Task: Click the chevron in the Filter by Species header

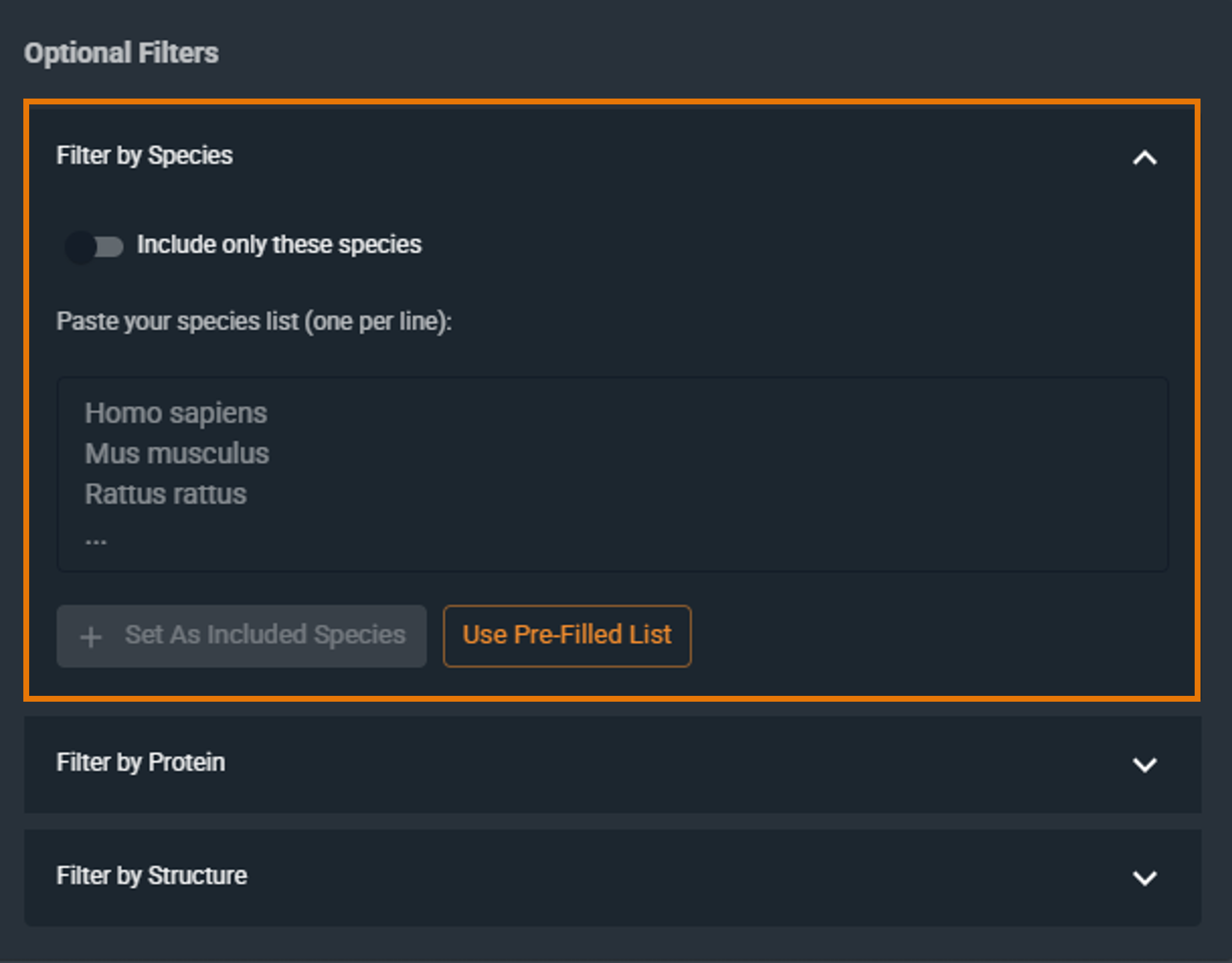Action: coord(1144,157)
